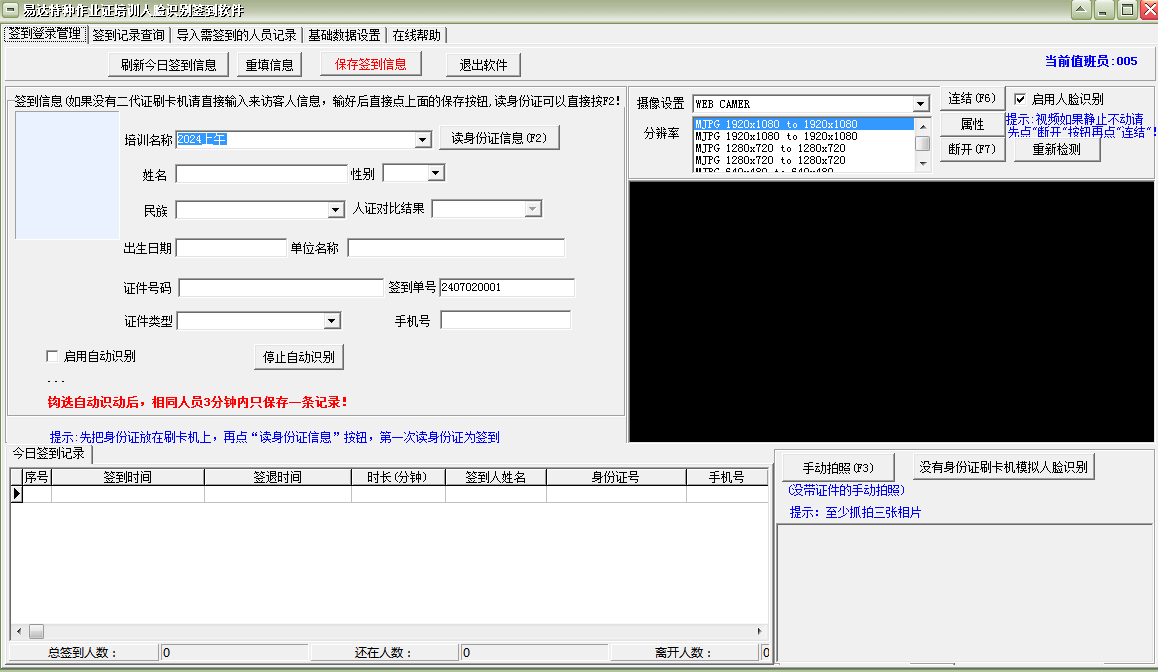Image resolution: width=1158 pixels, height=672 pixels.
Task: Open the 人证对比结果 dropdown
Action: [x=532, y=210]
